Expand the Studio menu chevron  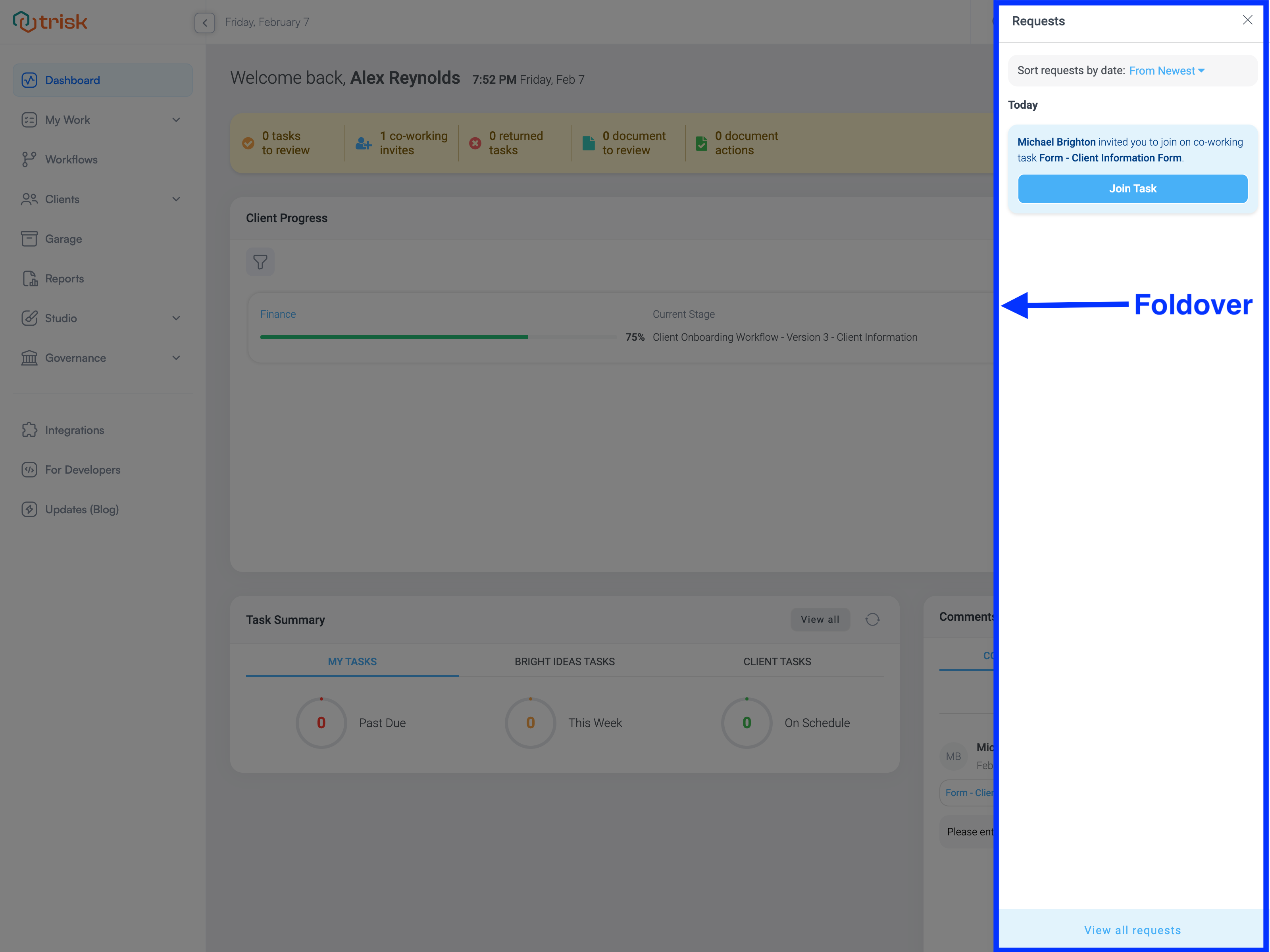[176, 318]
